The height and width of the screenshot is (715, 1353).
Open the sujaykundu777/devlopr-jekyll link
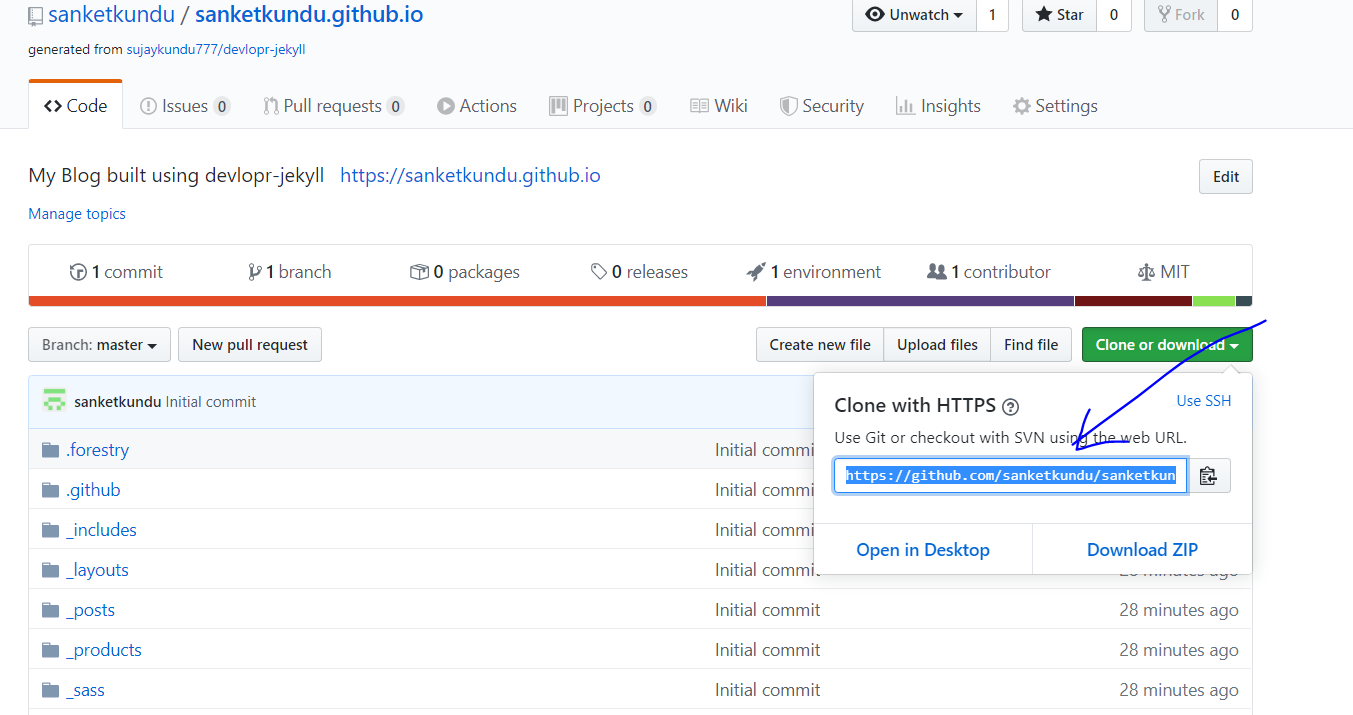[215, 47]
